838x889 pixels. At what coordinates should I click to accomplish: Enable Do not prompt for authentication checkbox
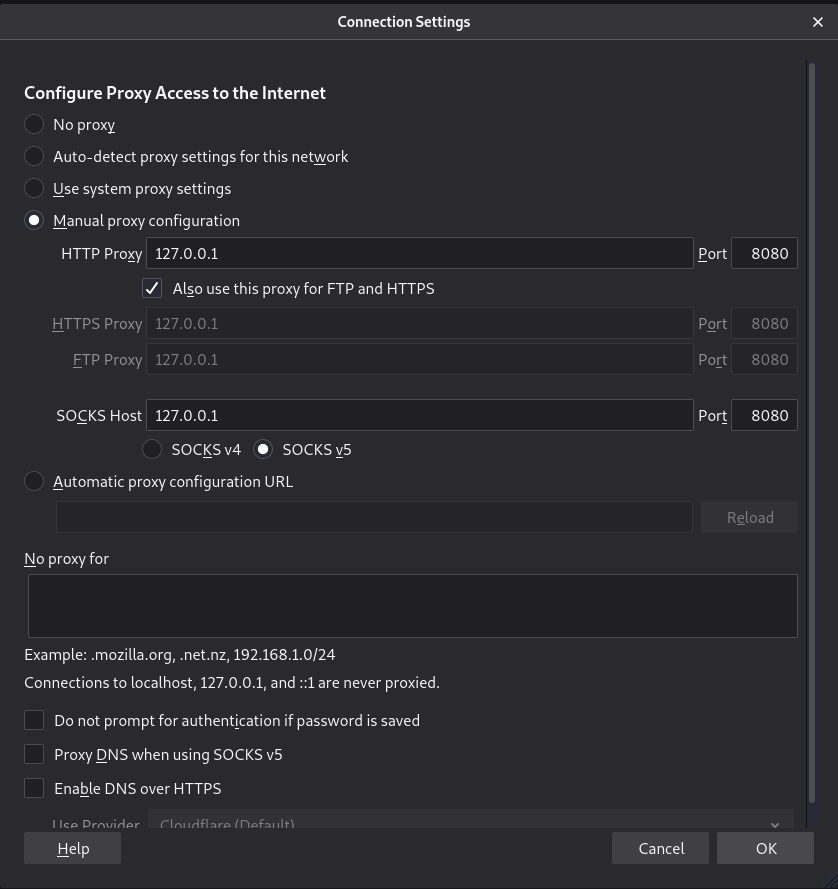[35, 721]
